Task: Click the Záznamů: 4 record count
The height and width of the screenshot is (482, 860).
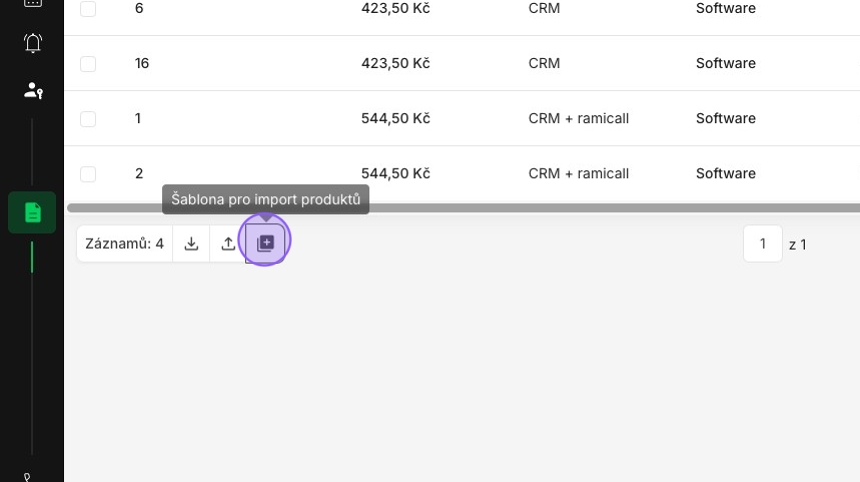Action: click(x=125, y=243)
